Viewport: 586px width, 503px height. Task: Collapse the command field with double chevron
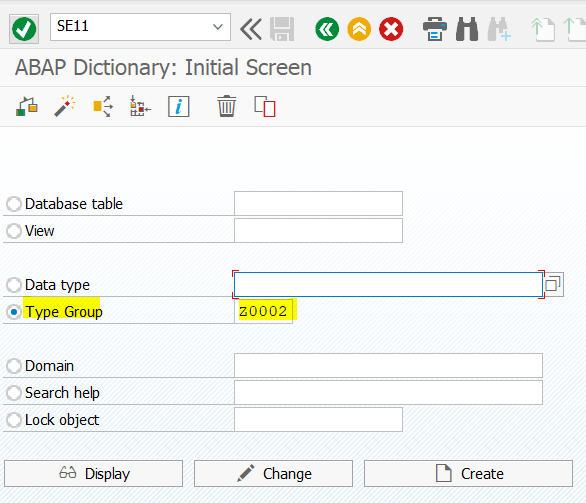click(250, 29)
